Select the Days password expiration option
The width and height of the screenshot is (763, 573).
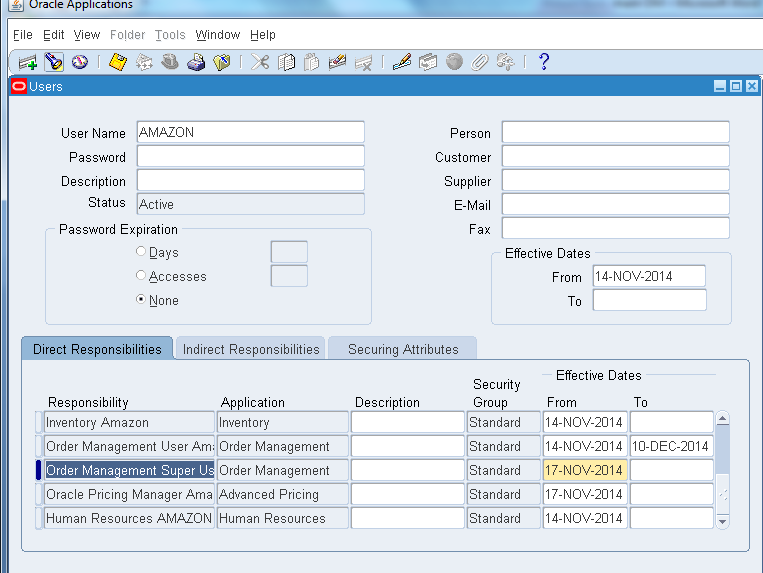pyautogui.click(x=141, y=251)
